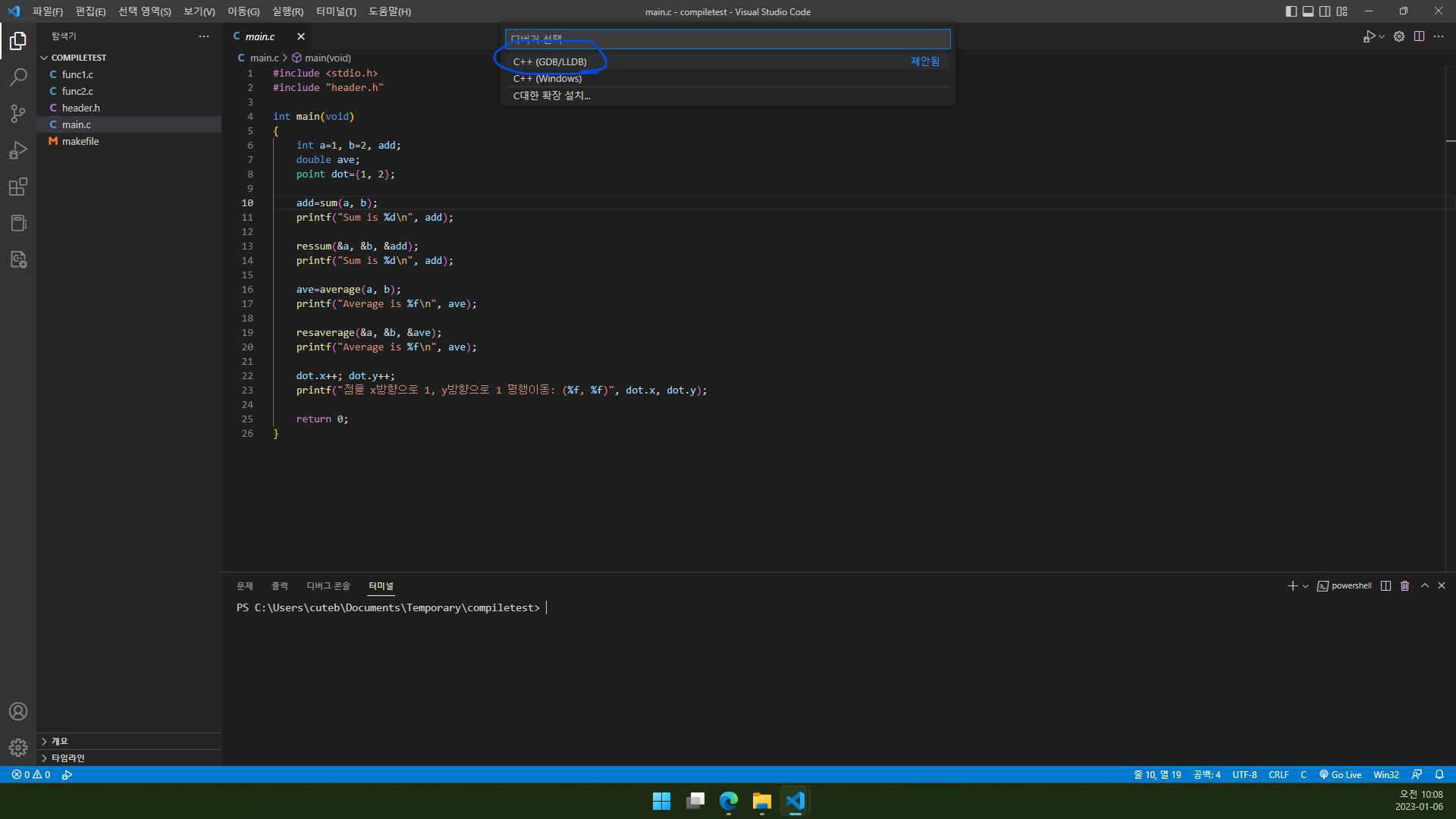Click the Run C/C++ file play icon

(1369, 36)
